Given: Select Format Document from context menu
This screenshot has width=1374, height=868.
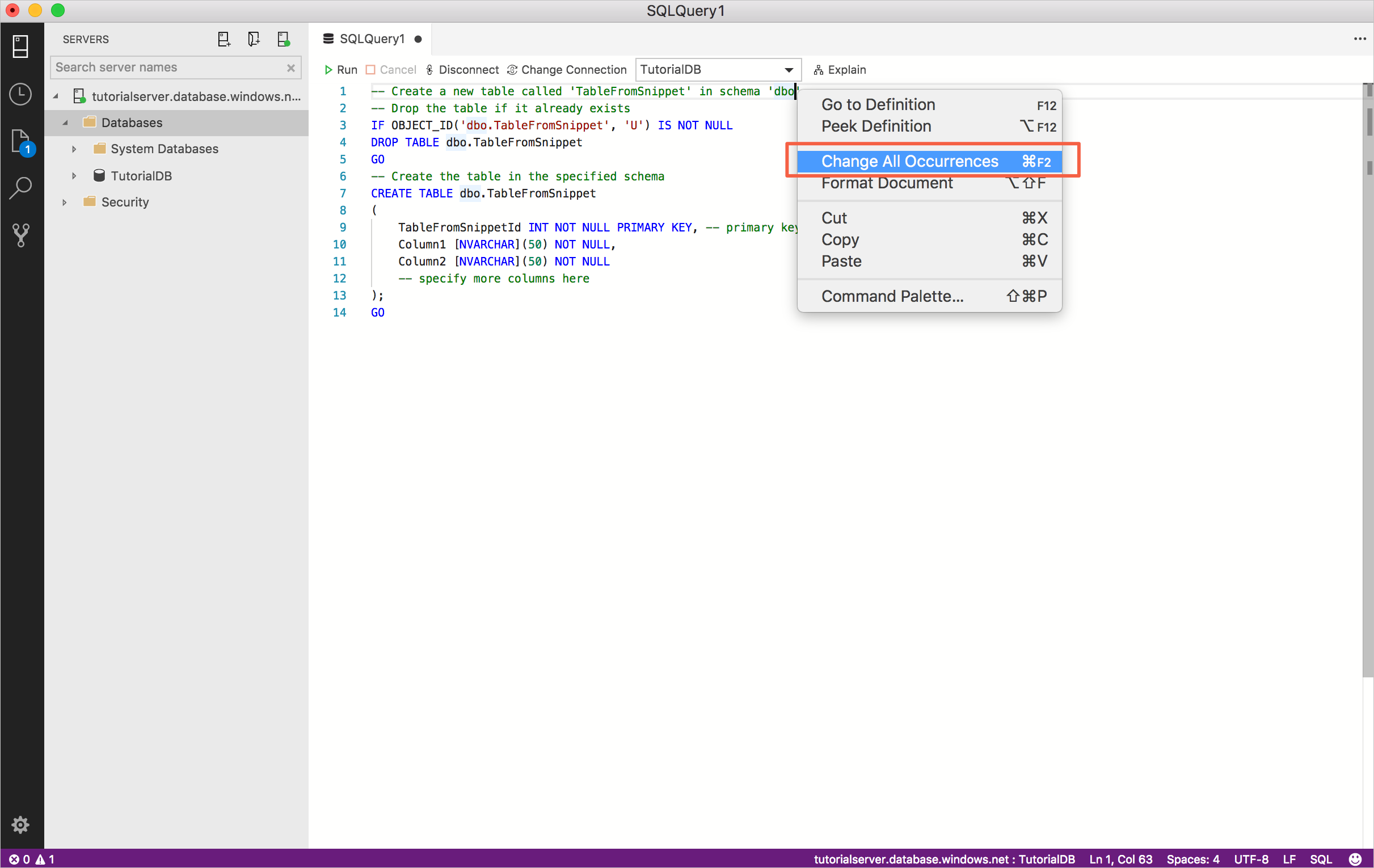Looking at the screenshot, I should (x=887, y=183).
